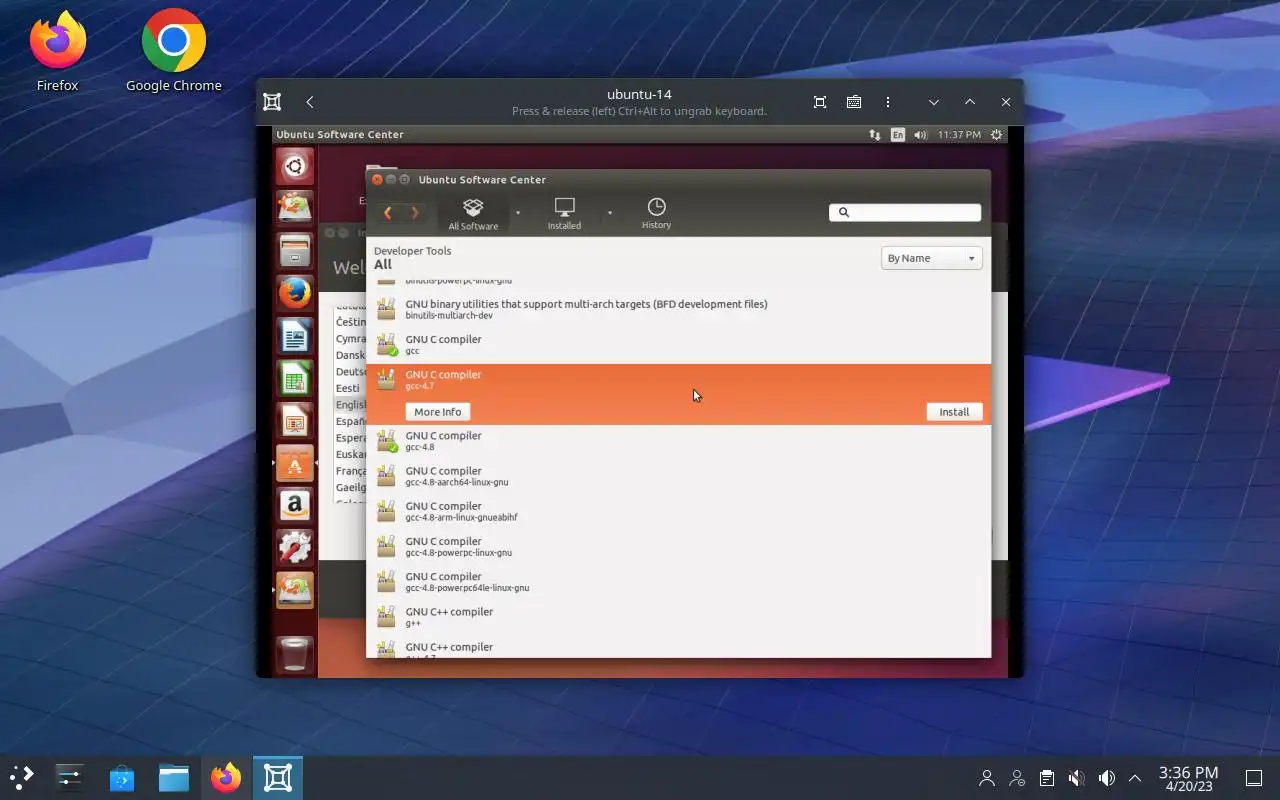Open Firefox desktop shortcut
This screenshot has height=800, width=1280.
pyautogui.click(x=58, y=51)
